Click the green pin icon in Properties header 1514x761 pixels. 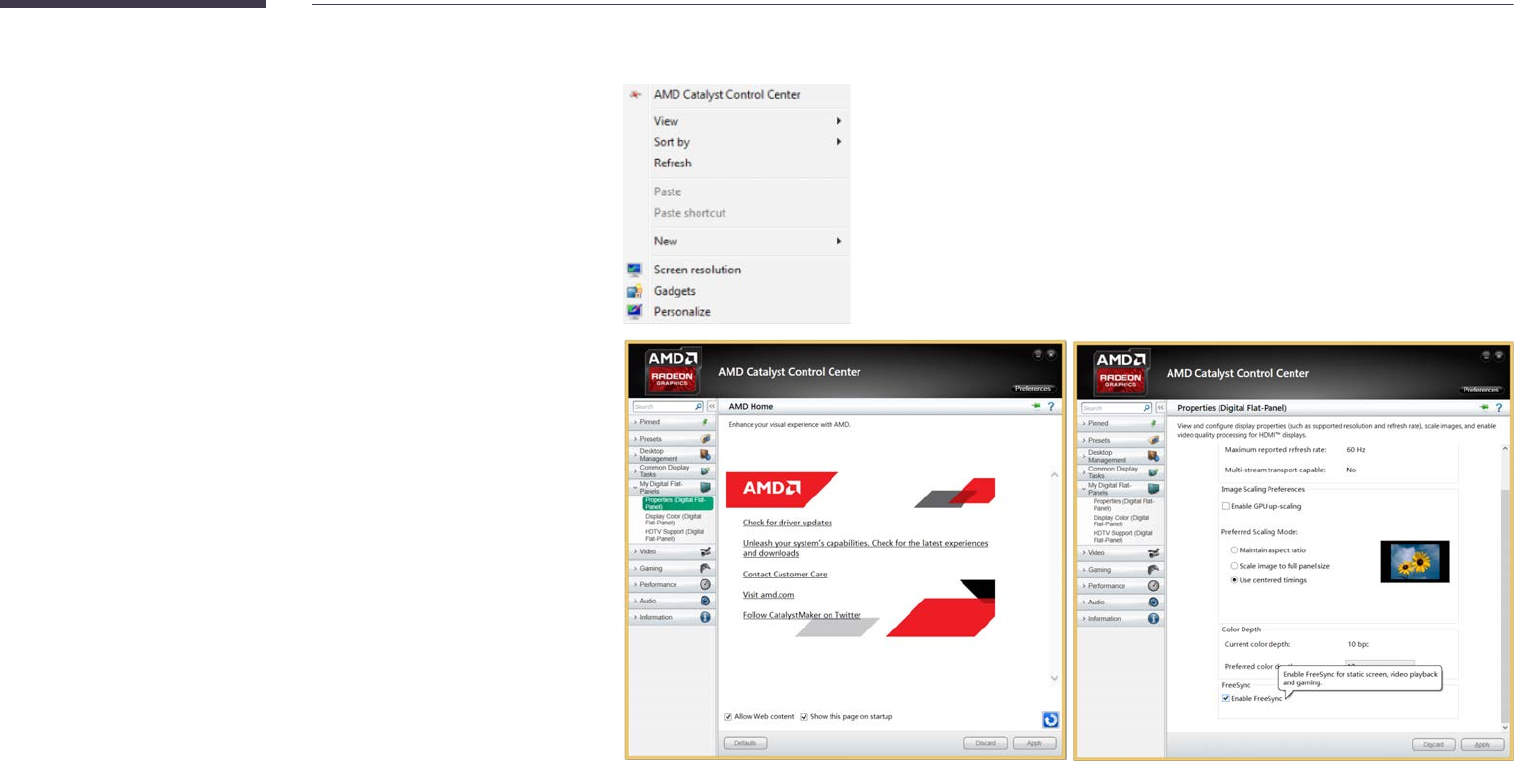pos(1484,407)
